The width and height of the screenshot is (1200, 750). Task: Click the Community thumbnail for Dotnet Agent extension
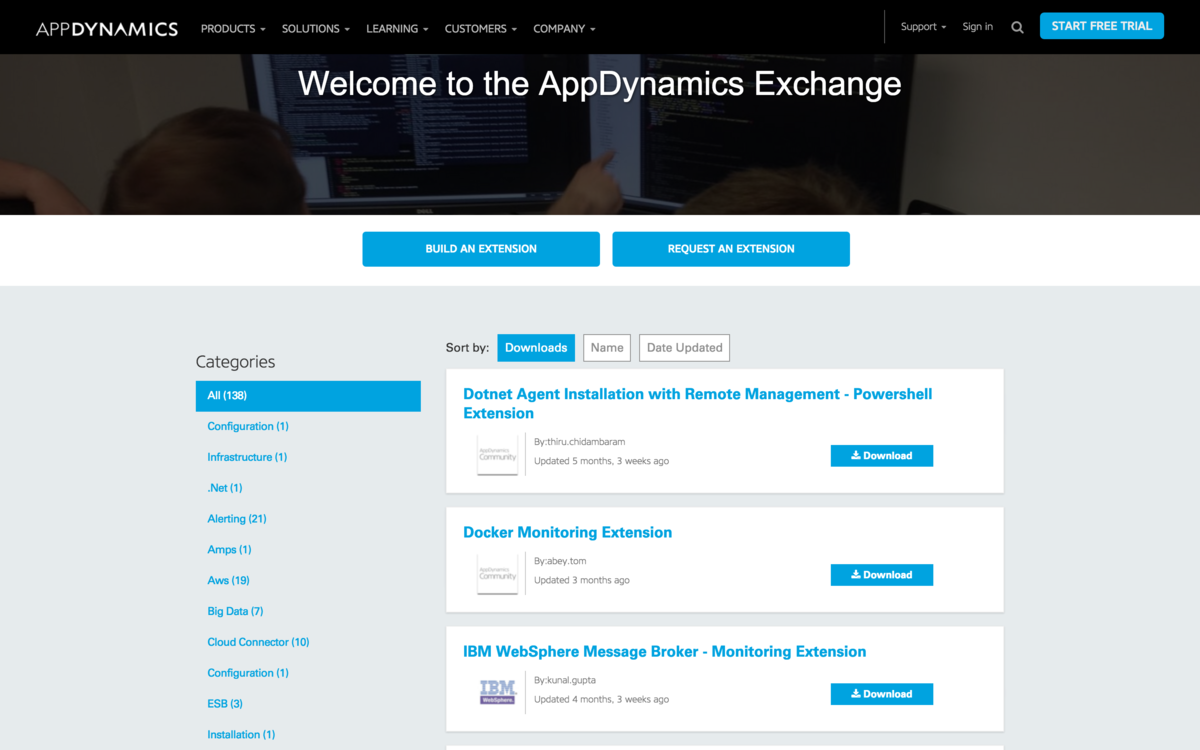[497, 455]
